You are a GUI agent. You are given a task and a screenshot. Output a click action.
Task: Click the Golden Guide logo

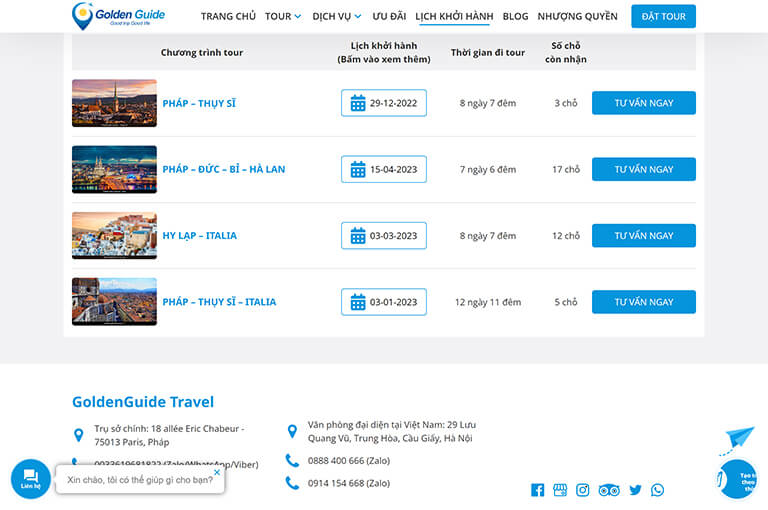pos(119,16)
